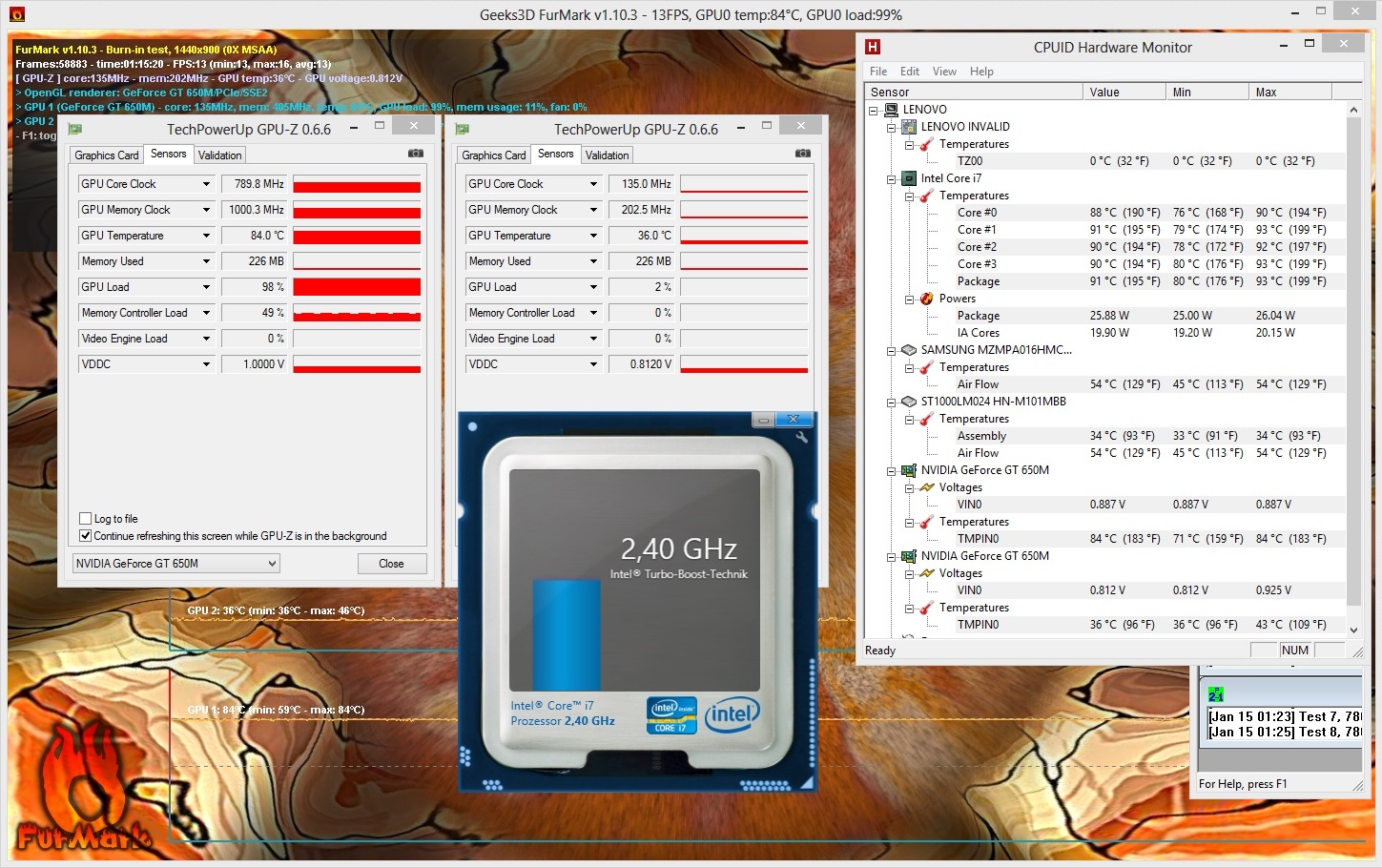Click the Close button in left GPU-Z window
Image resolution: width=1382 pixels, height=868 pixels.
coord(392,564)
